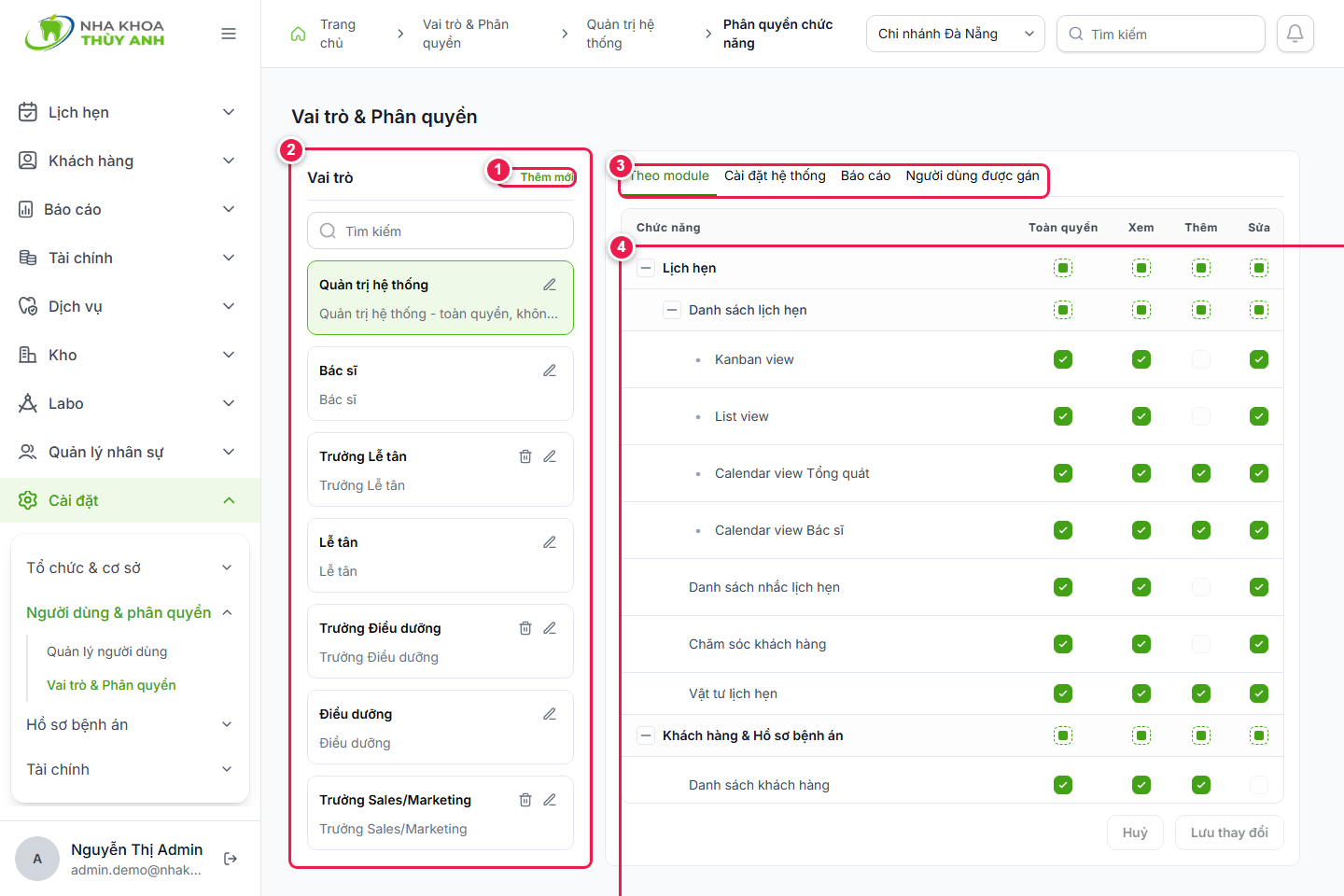Open the Chi nhánh Đà Nẵng branch dropdown
The height and width of the screenshot is (896, 1344).
point(956,34)
